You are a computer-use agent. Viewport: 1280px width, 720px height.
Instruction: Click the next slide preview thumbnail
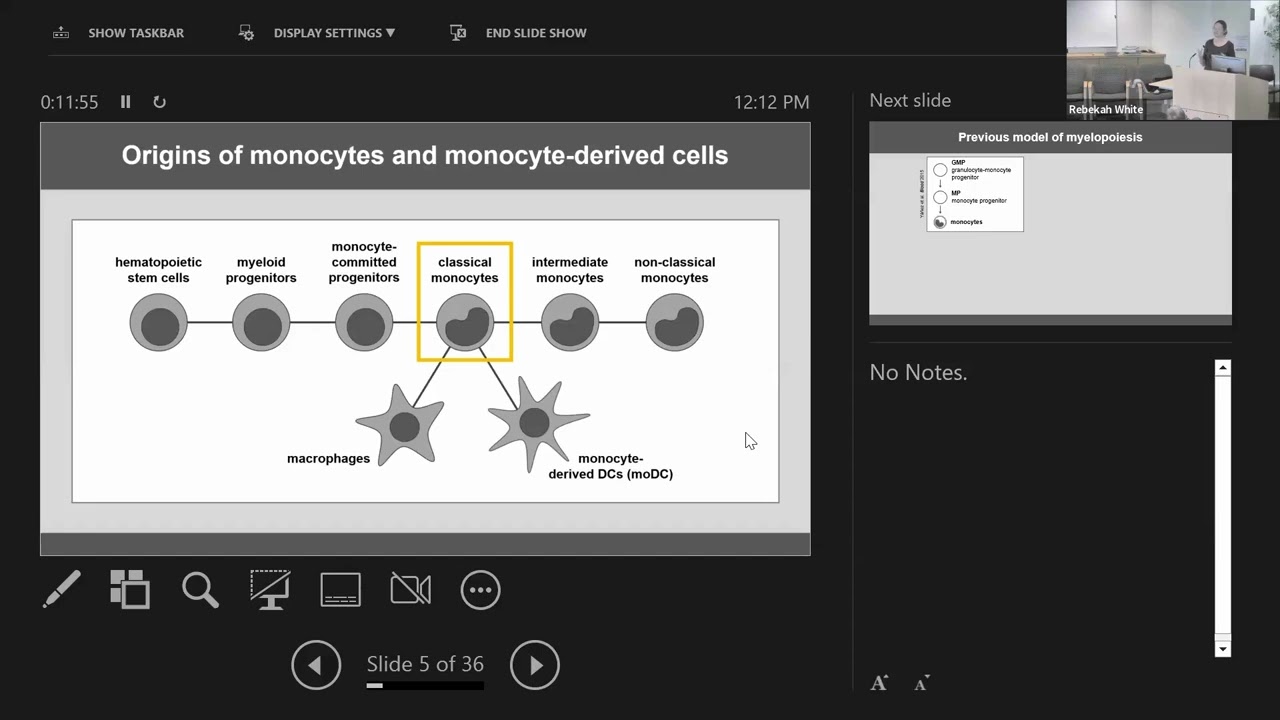click(x=1050, y=223)
